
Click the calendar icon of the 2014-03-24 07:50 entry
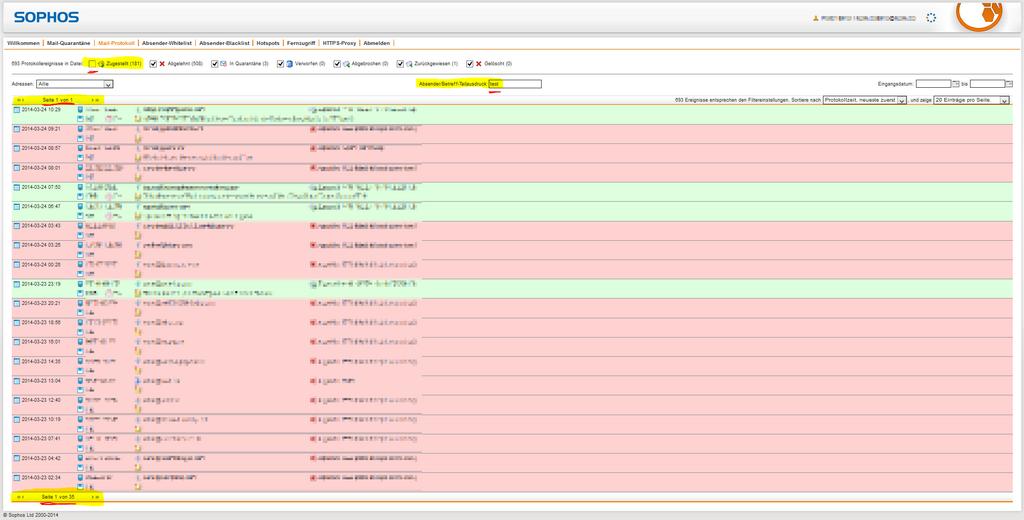tap(17, 187)
